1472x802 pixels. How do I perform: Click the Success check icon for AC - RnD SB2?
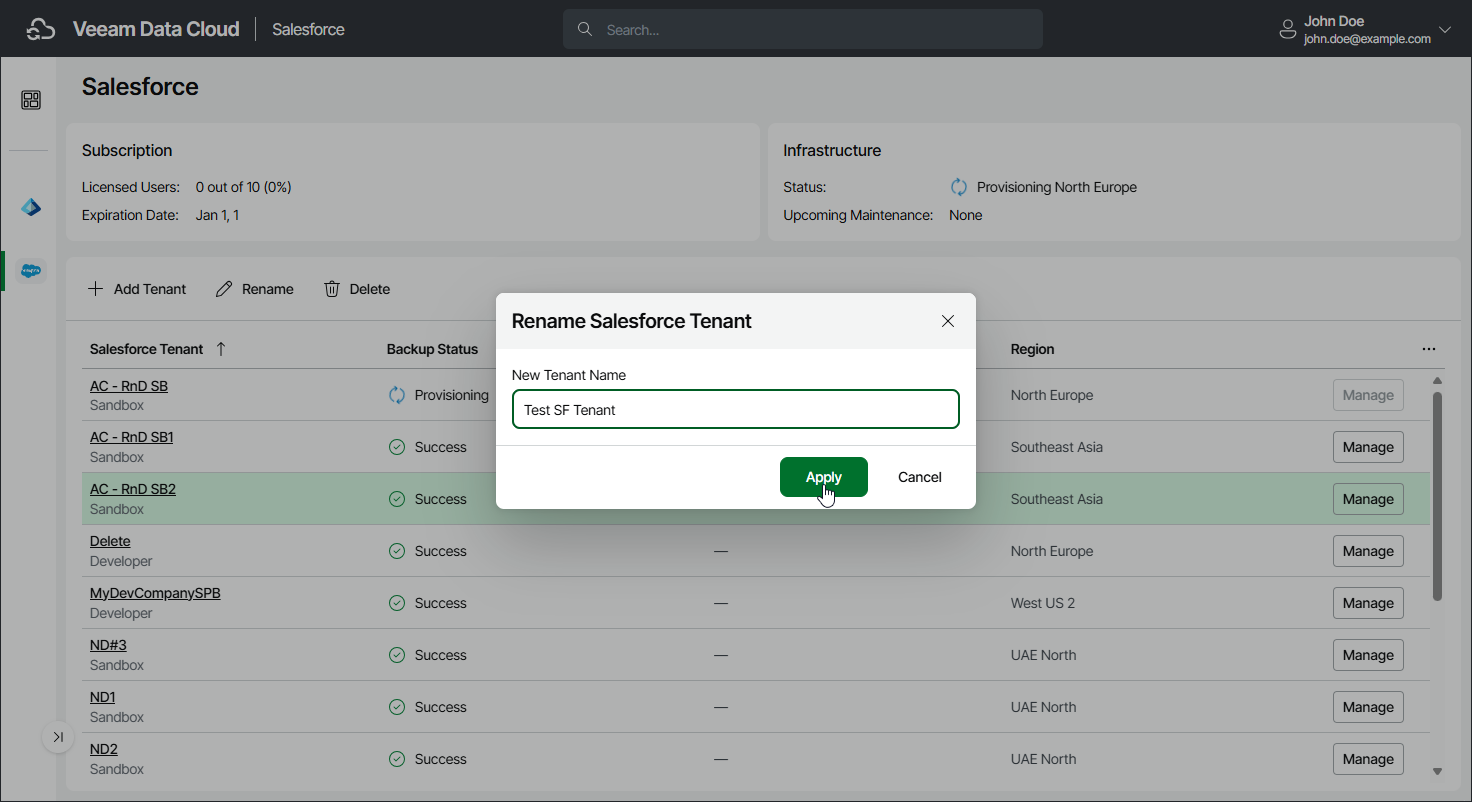pyautogui.click(x=397, y=499)
